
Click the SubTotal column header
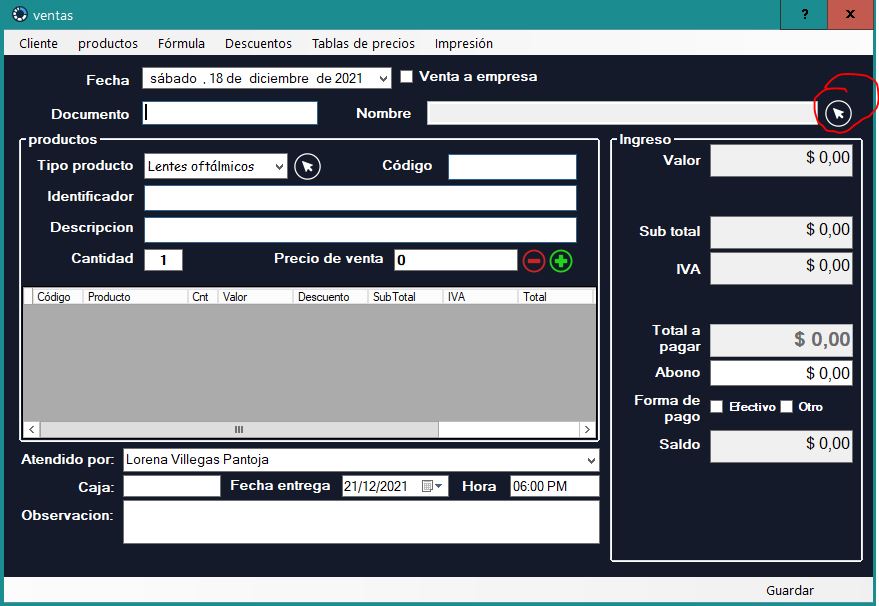coord(406,297)
